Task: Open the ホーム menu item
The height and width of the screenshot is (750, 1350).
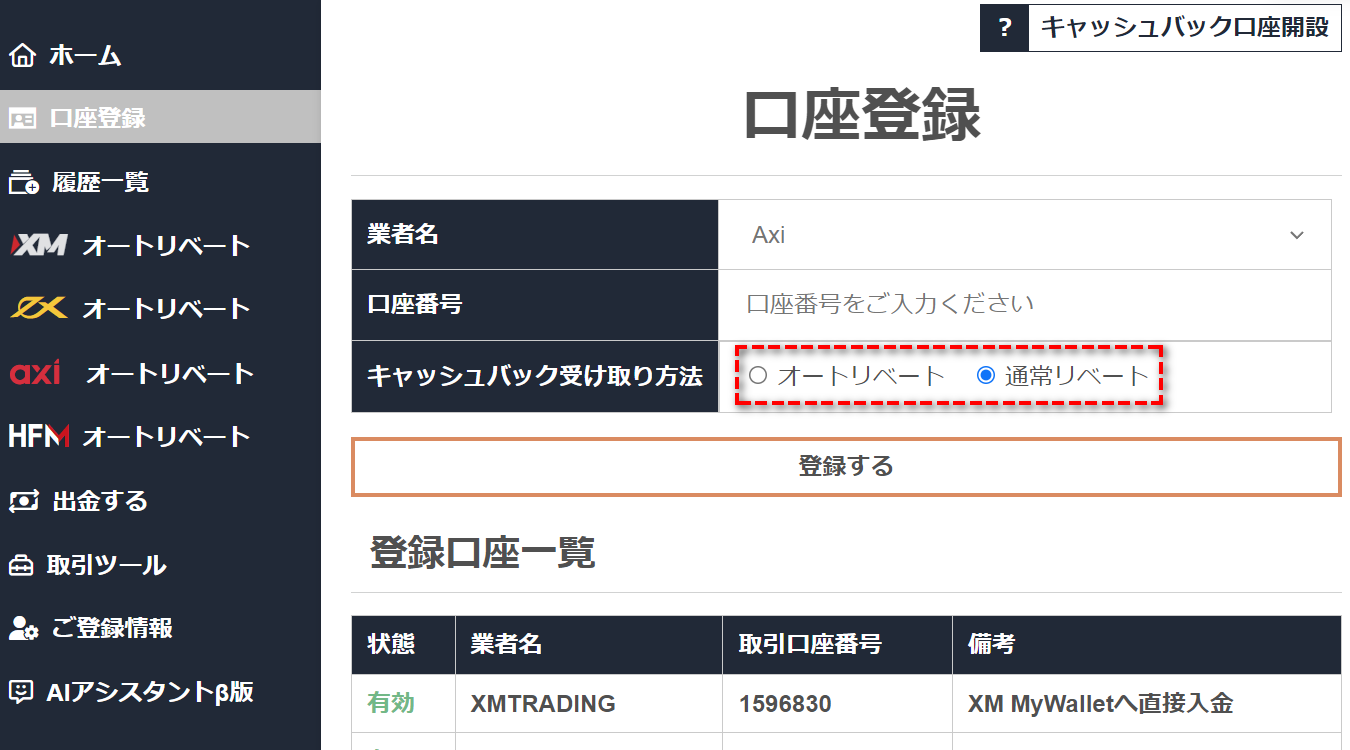Action: pyautogui.click(x=85, y=55)
